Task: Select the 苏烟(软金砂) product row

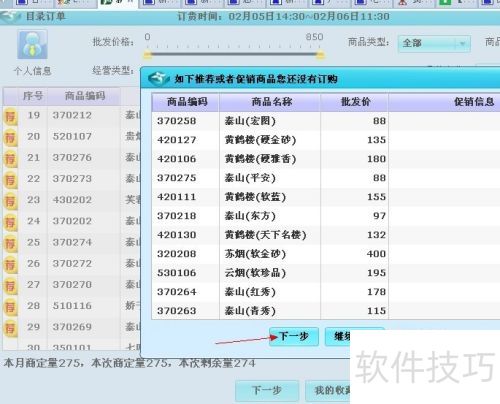Action: 326,254
